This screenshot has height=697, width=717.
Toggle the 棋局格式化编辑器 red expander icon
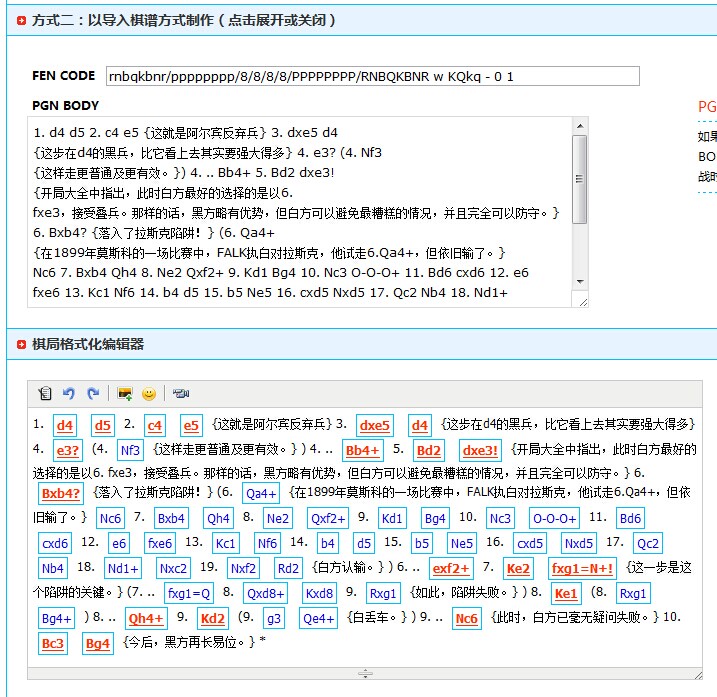21,344
